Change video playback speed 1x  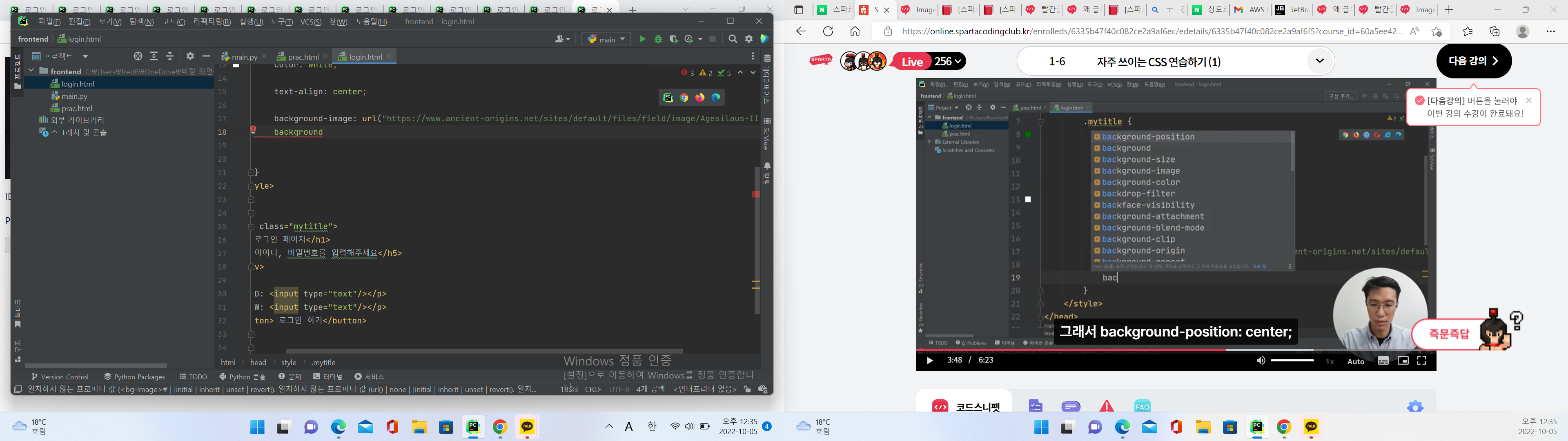(x=1330, y=361)
